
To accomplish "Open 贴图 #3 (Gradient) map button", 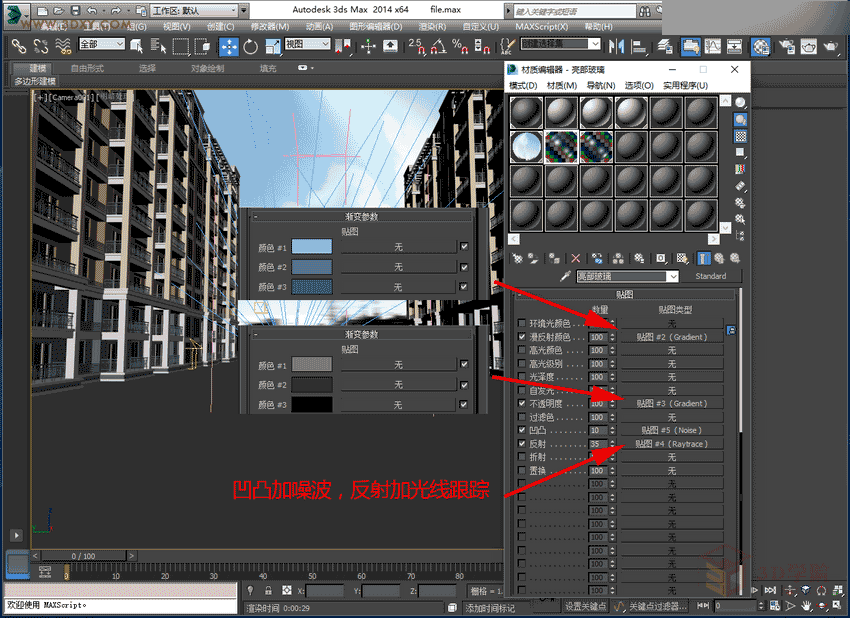I will (x=672, y=404).
